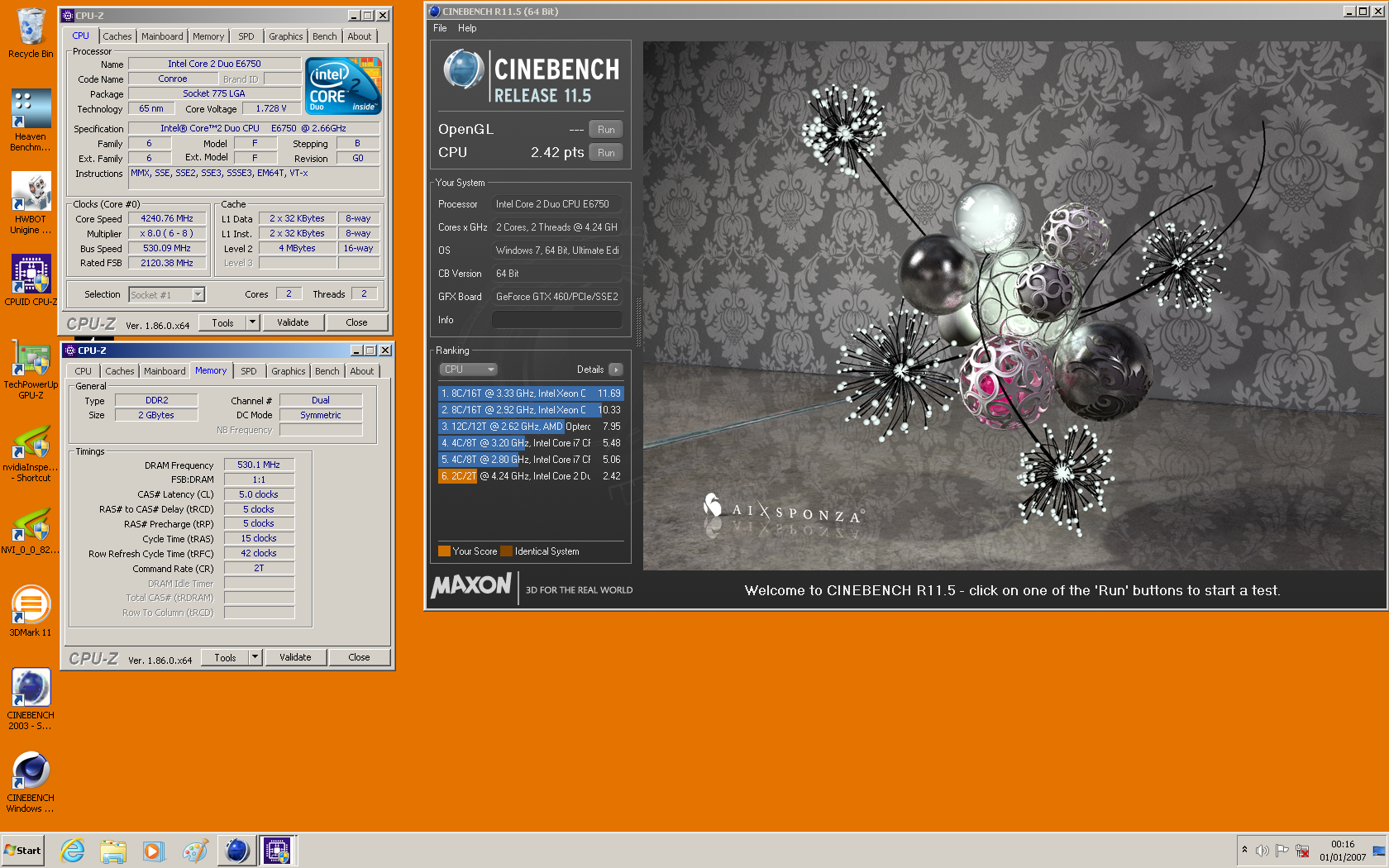Open Mainboard tab in top CPU-Z window
The image size is (1389, 868).
click(162, 36)
